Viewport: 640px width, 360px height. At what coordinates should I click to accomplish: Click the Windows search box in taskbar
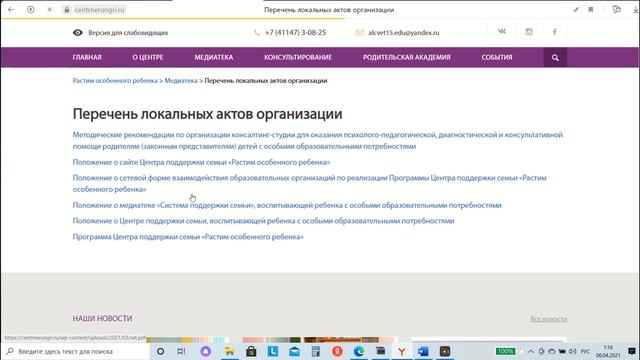click(76, 351)
